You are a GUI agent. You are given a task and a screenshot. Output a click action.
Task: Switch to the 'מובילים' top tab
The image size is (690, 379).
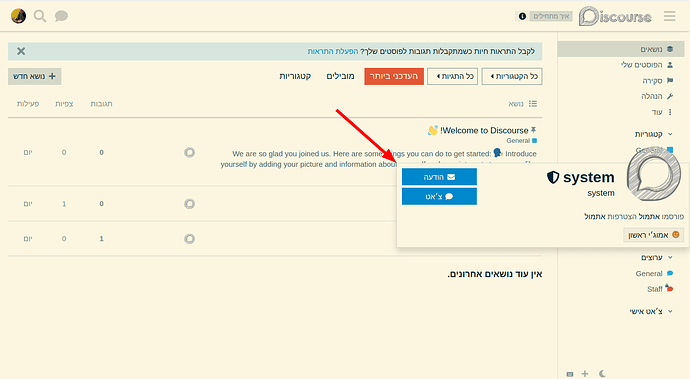[340, 76]
